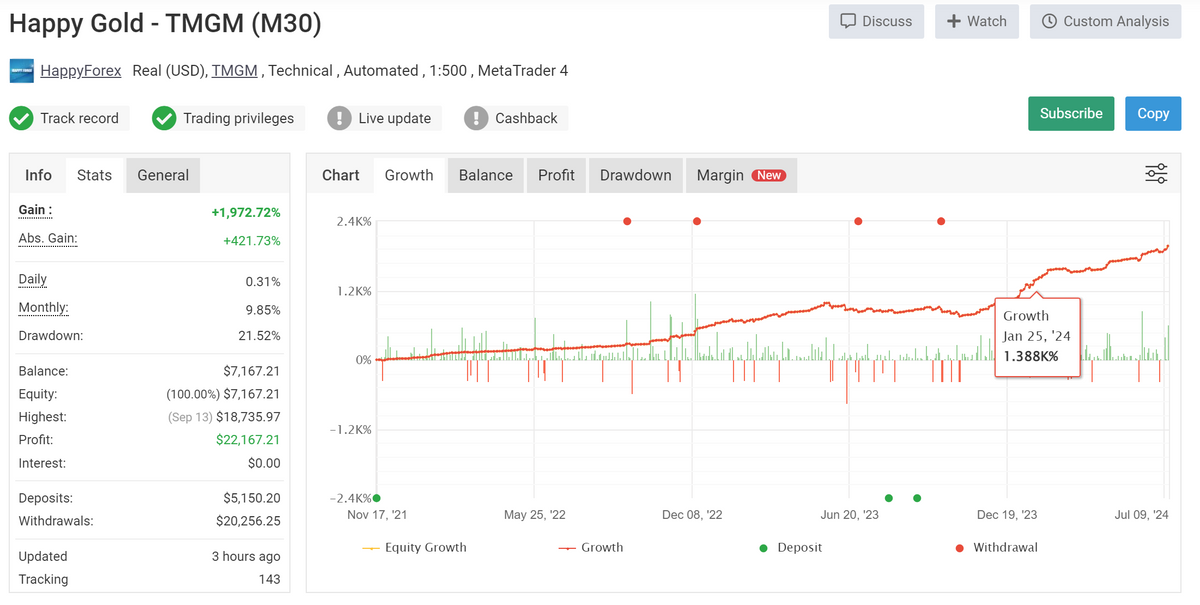Open the Discuss comments button

[x=876, y=21]
